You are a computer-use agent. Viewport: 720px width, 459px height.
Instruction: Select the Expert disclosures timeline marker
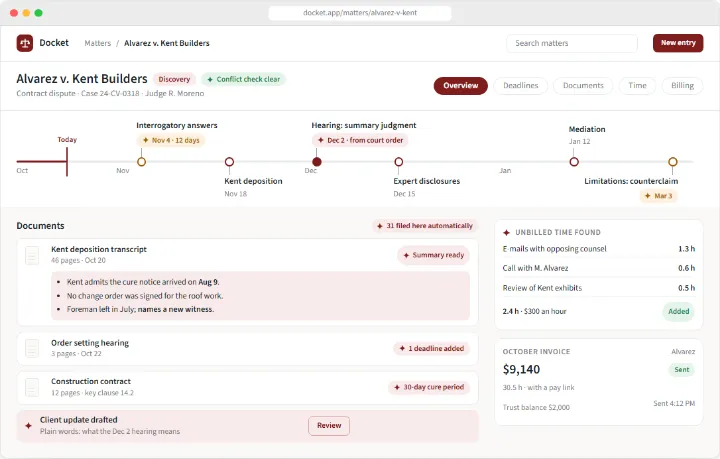399,162
